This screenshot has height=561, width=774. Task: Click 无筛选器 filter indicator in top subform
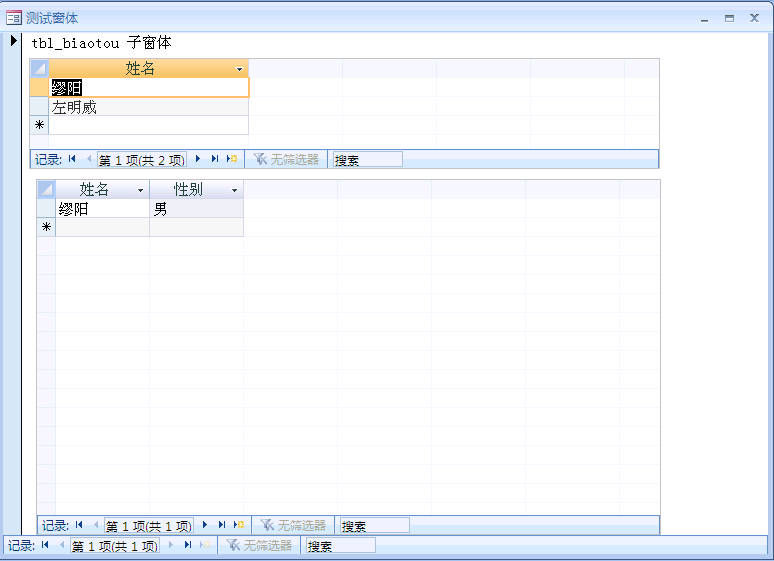tap(286, 160)
